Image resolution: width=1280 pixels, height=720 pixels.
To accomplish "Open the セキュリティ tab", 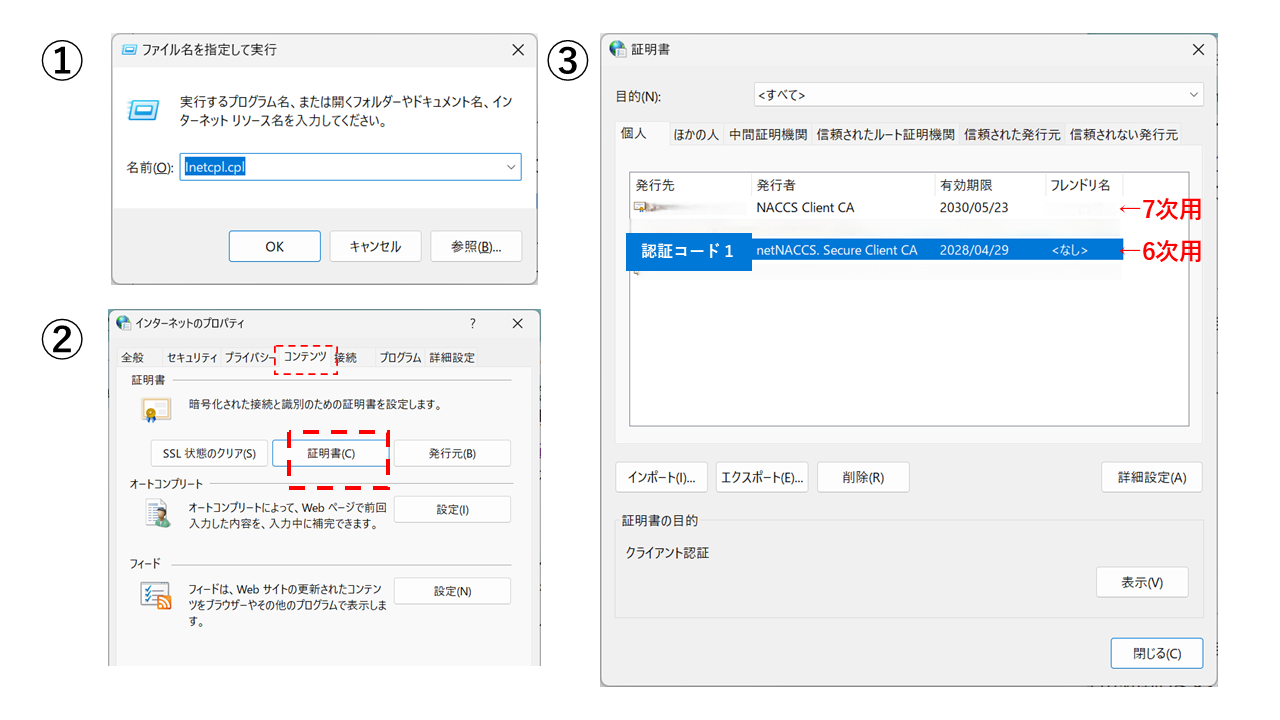I will (192, 357).
